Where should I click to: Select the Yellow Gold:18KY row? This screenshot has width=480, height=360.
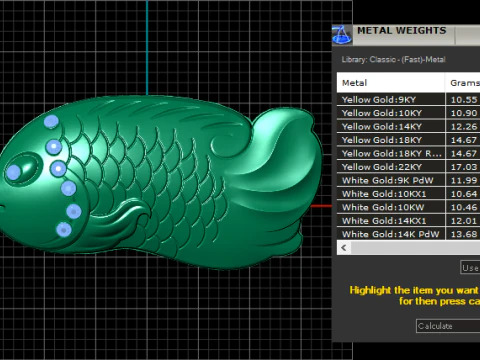pos(408,140)
